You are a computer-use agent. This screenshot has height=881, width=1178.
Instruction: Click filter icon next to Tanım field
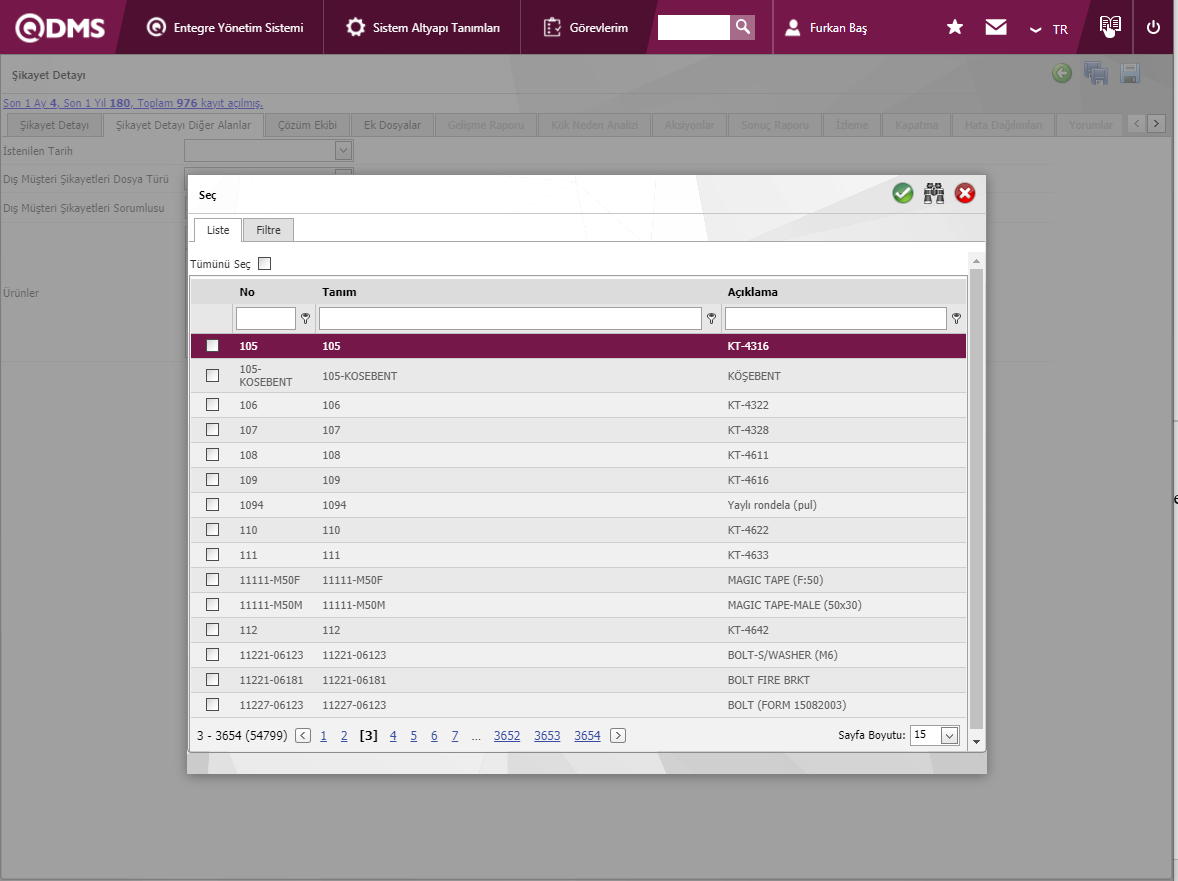(x=711, y=319)
